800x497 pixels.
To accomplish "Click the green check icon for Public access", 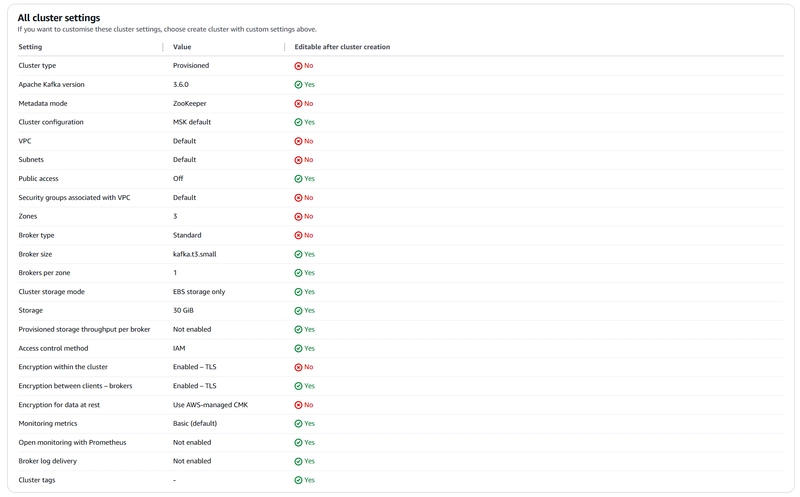I will 298,179.
